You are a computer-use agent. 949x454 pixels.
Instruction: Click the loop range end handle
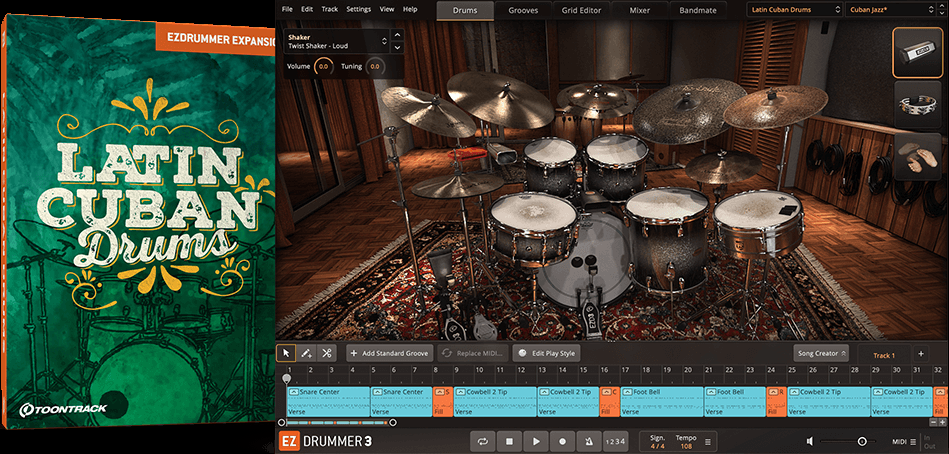pyautogui.click(x=393, y=422)
